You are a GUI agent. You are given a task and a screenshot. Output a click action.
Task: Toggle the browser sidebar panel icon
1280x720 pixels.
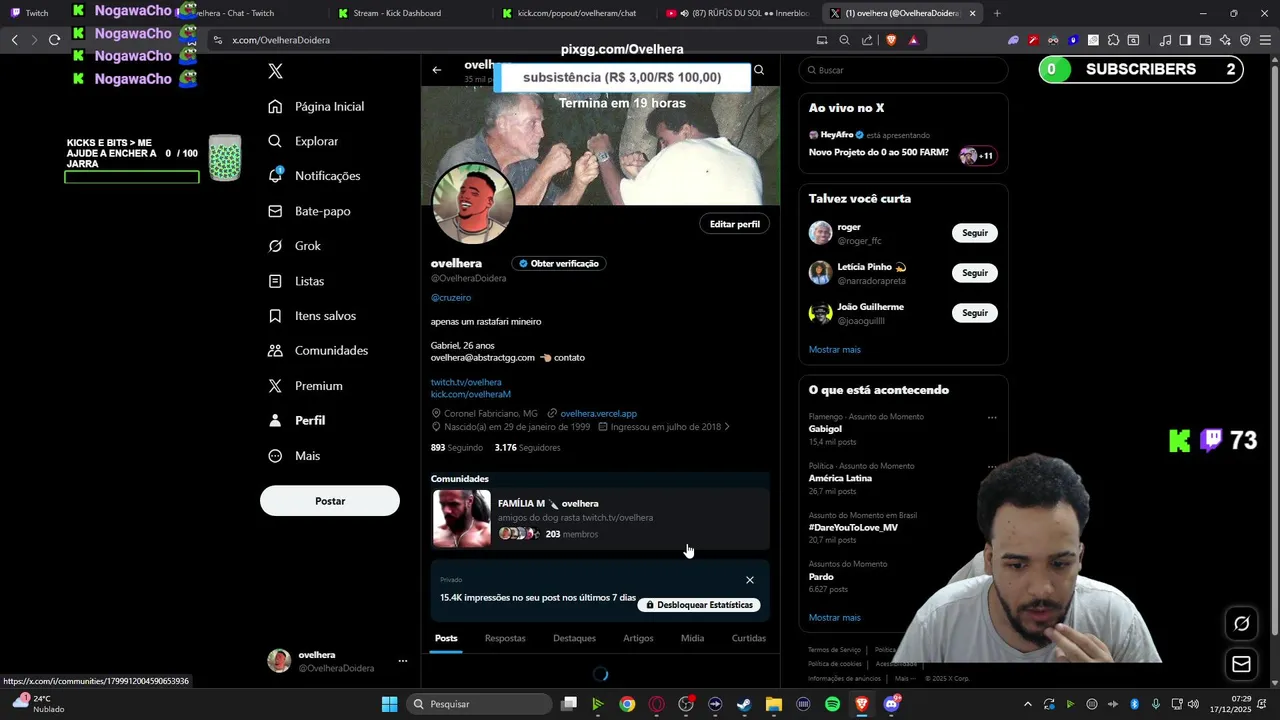coord(1185,40)
